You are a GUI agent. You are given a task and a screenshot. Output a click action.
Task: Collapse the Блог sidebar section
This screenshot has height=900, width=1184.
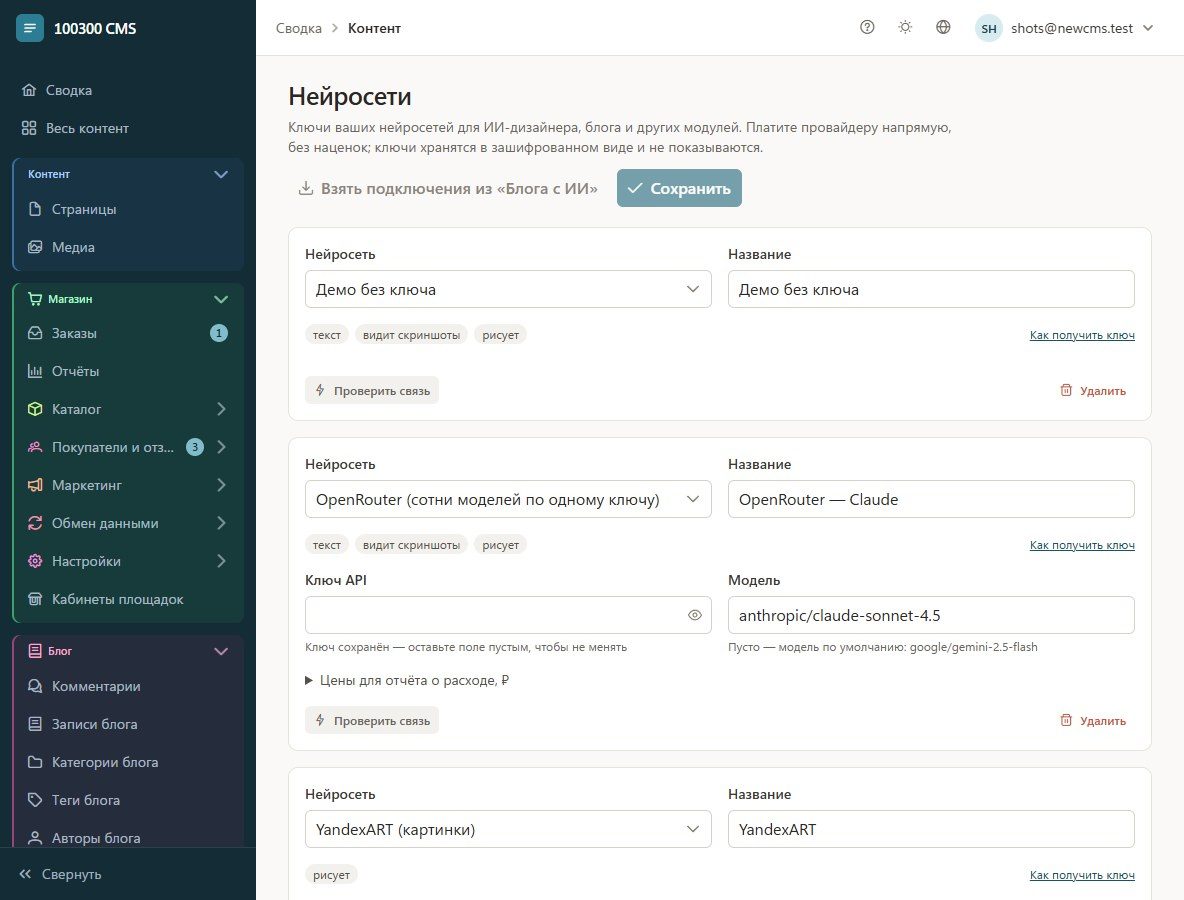[220, 651]
